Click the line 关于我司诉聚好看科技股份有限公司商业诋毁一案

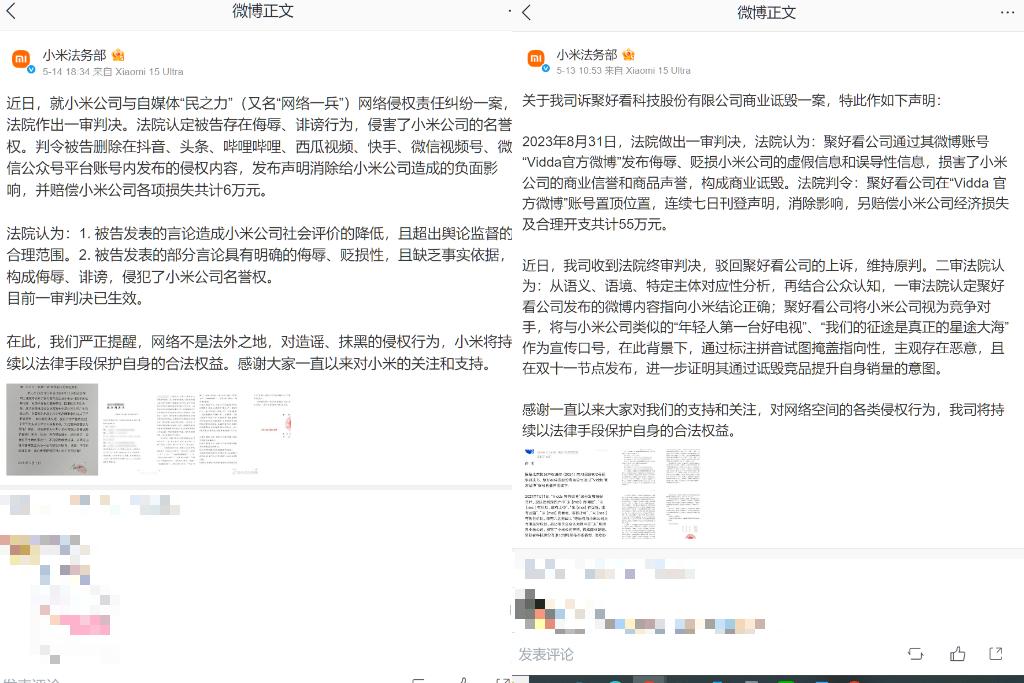tap(732, 101)
